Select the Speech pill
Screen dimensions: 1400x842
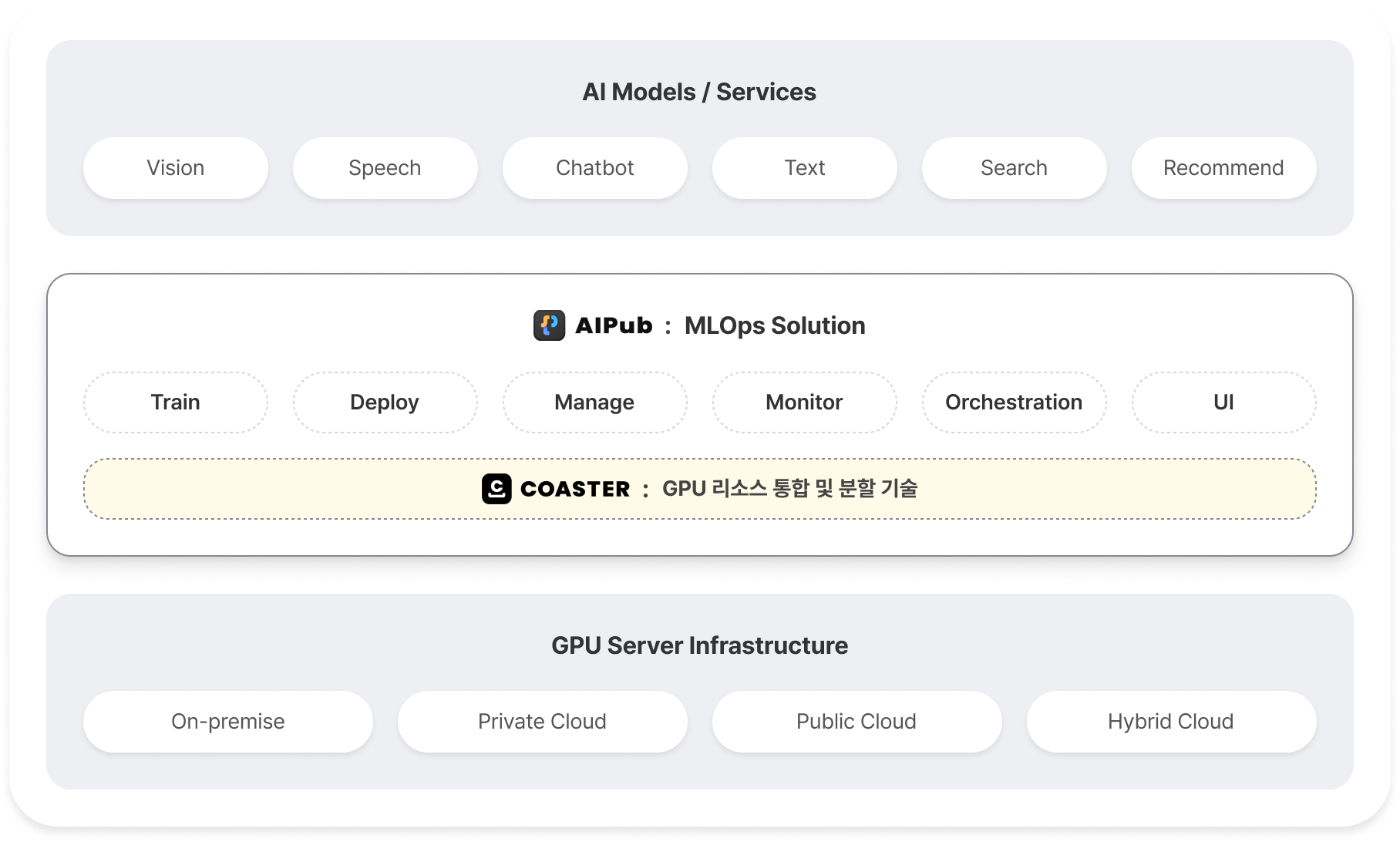(385, 168)
